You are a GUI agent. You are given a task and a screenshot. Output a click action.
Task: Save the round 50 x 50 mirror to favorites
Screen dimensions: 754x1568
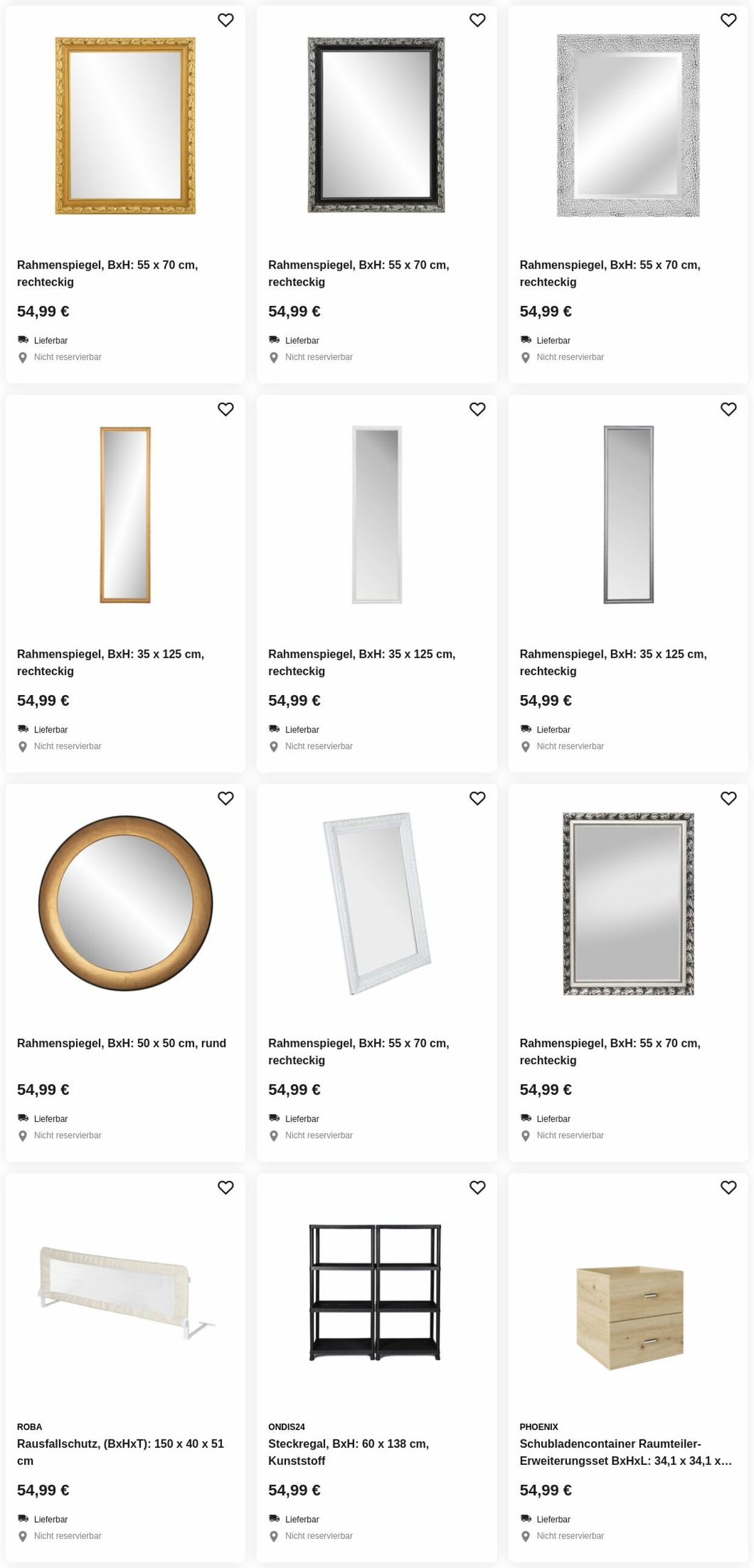point(226,798)
